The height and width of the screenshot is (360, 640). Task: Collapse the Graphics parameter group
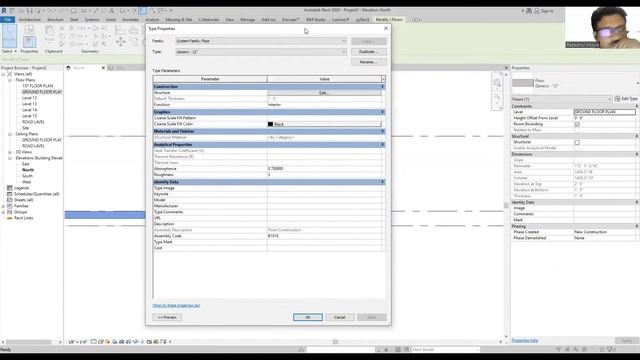coord(382,112)
